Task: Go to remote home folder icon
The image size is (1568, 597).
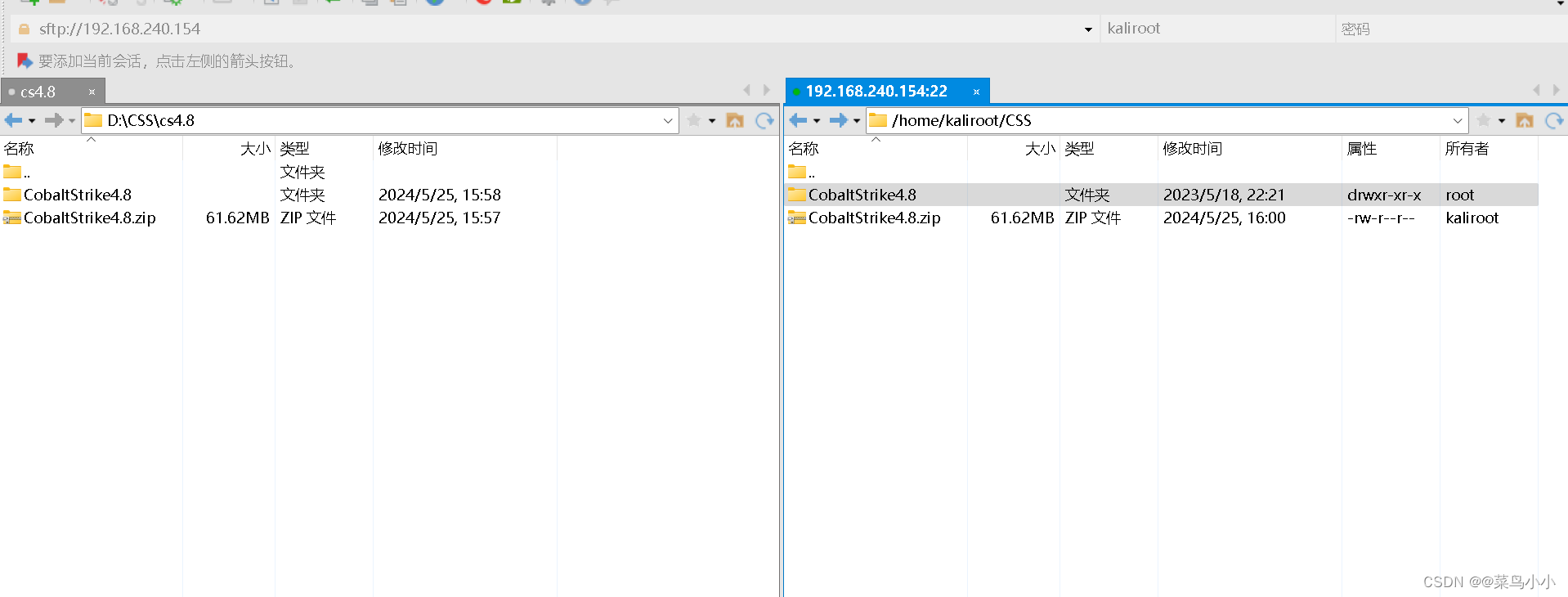Action: tap(1525, 120)
